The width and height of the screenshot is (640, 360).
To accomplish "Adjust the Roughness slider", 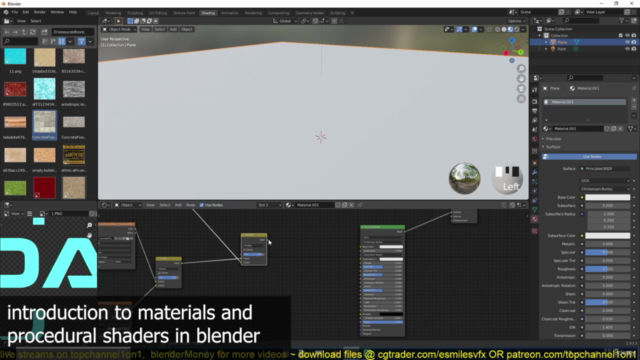I will point(608,269).
